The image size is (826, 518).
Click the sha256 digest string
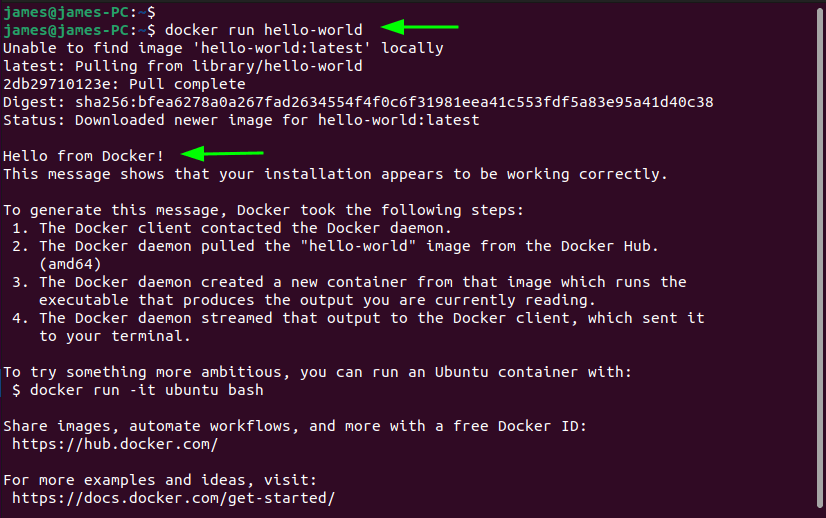(394, 102)
